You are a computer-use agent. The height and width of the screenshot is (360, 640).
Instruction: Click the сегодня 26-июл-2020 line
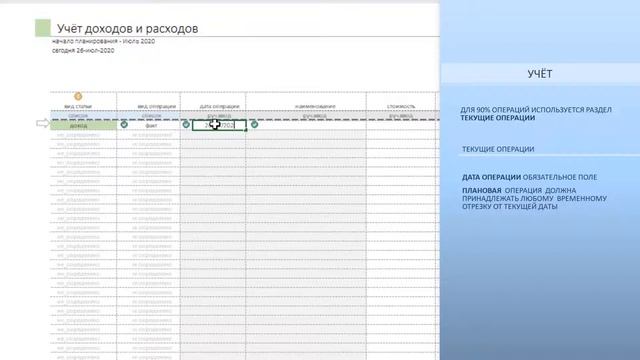click(83, 51)
